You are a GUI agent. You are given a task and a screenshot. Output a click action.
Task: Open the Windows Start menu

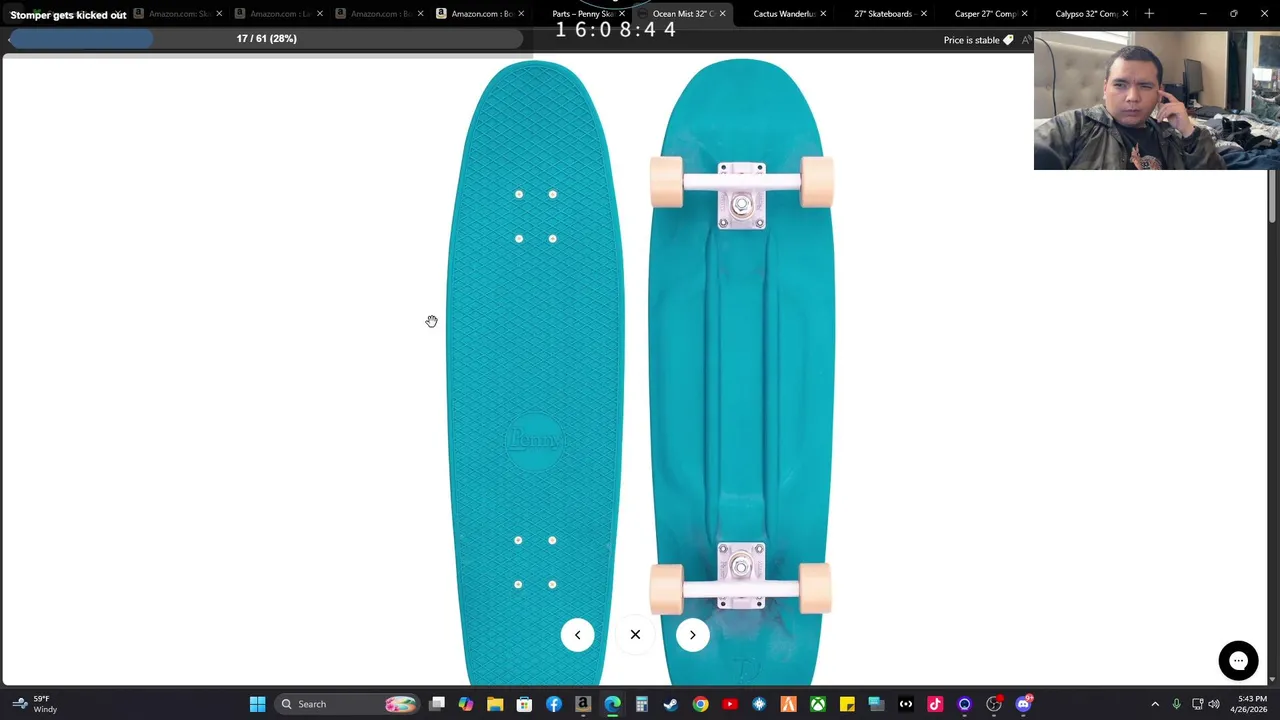[257, 704]
